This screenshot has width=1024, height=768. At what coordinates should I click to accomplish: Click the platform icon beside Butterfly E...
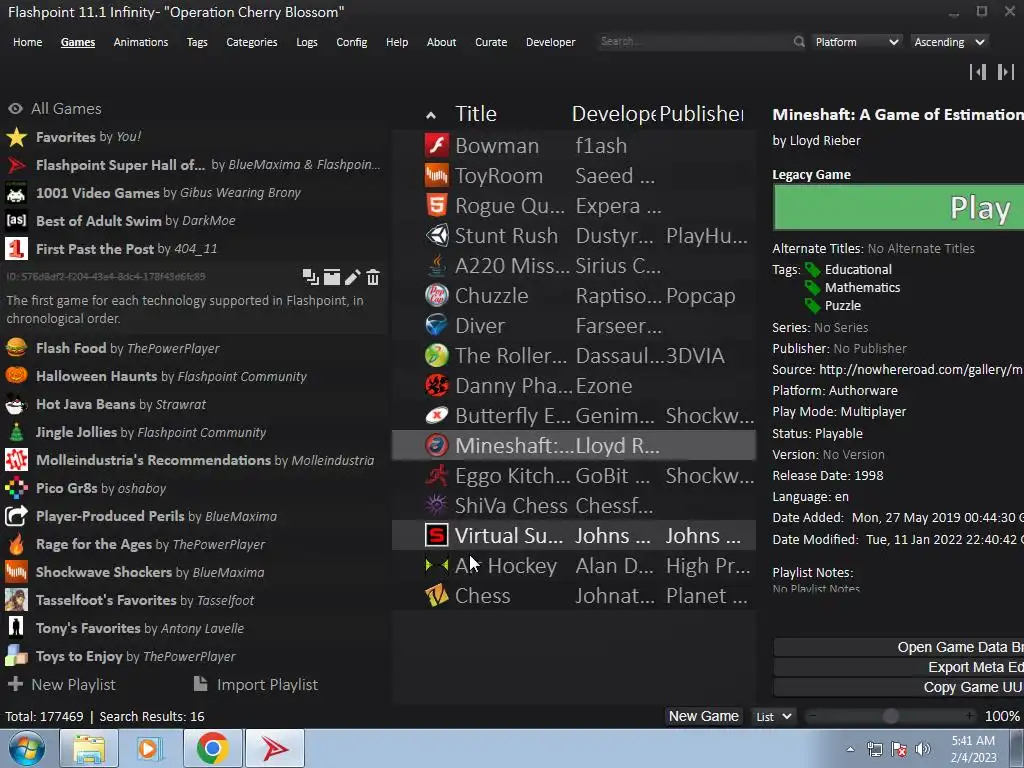coord(436,415)
